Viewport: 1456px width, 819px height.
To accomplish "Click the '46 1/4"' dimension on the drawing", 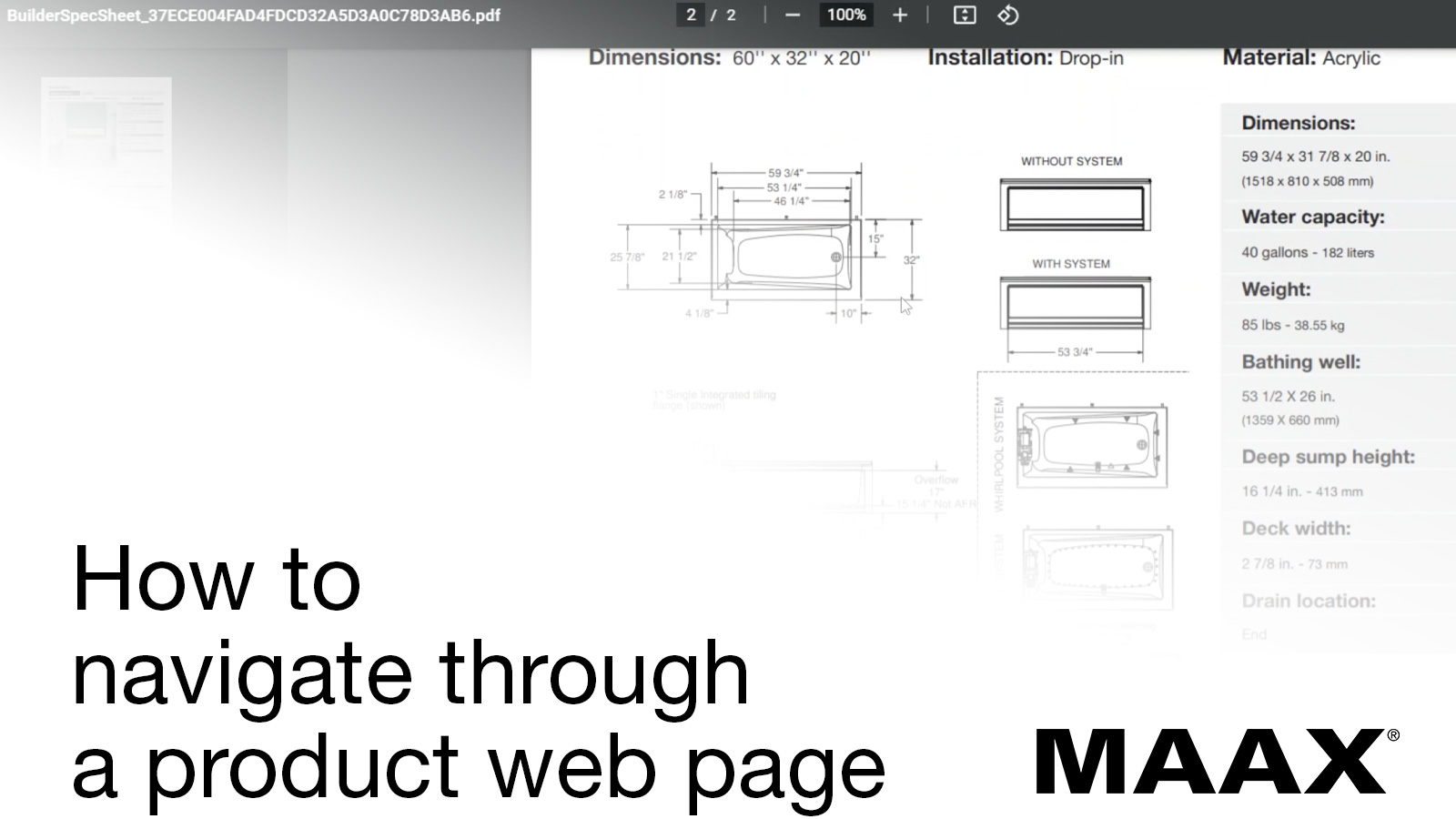I will (791, 201).
